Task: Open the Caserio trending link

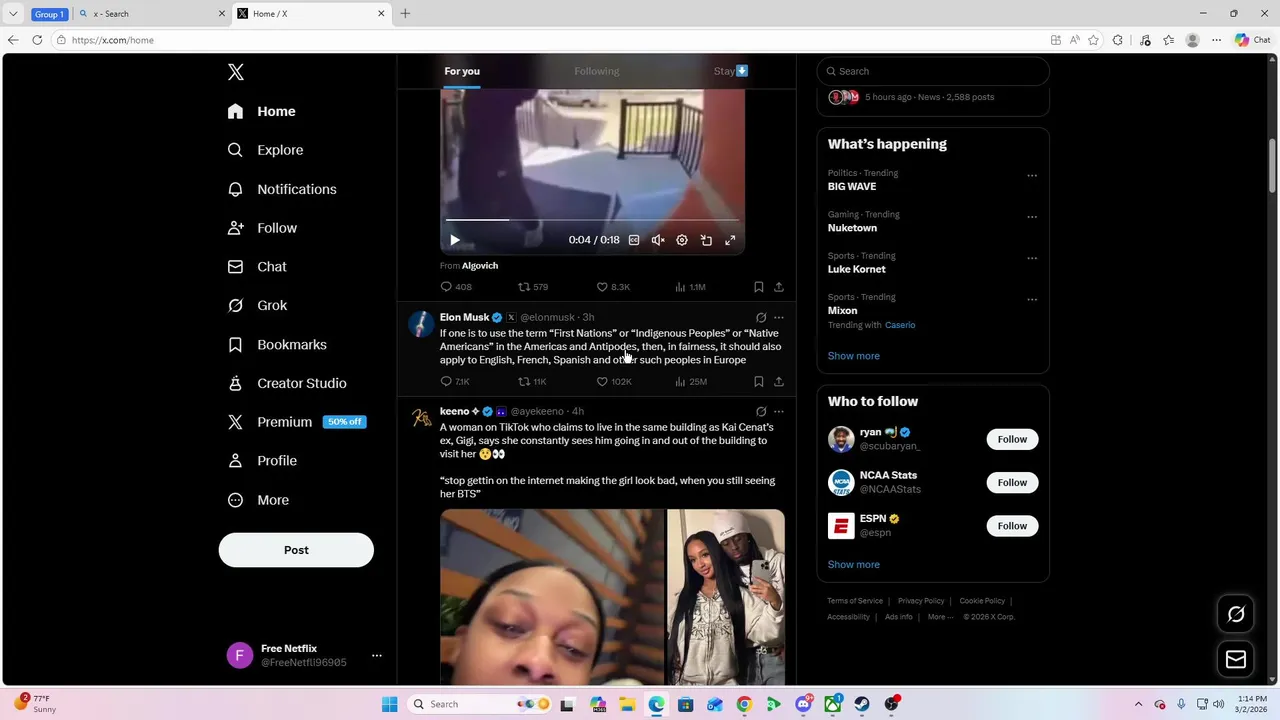Action: [x=900, y=325]
